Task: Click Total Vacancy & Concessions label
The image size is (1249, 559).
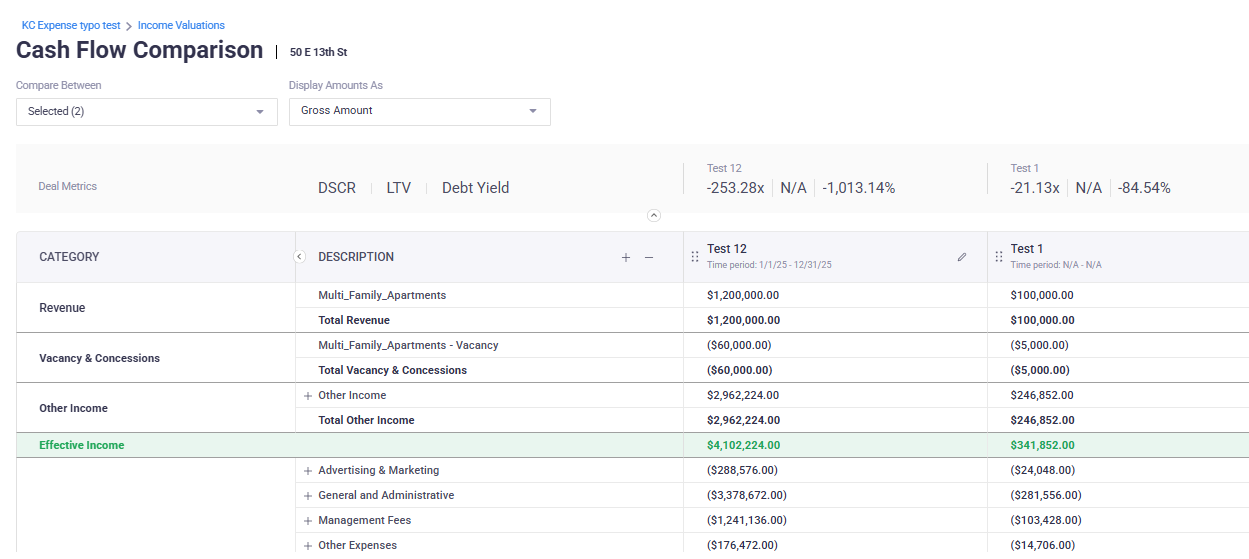Action: click(392, 371)
